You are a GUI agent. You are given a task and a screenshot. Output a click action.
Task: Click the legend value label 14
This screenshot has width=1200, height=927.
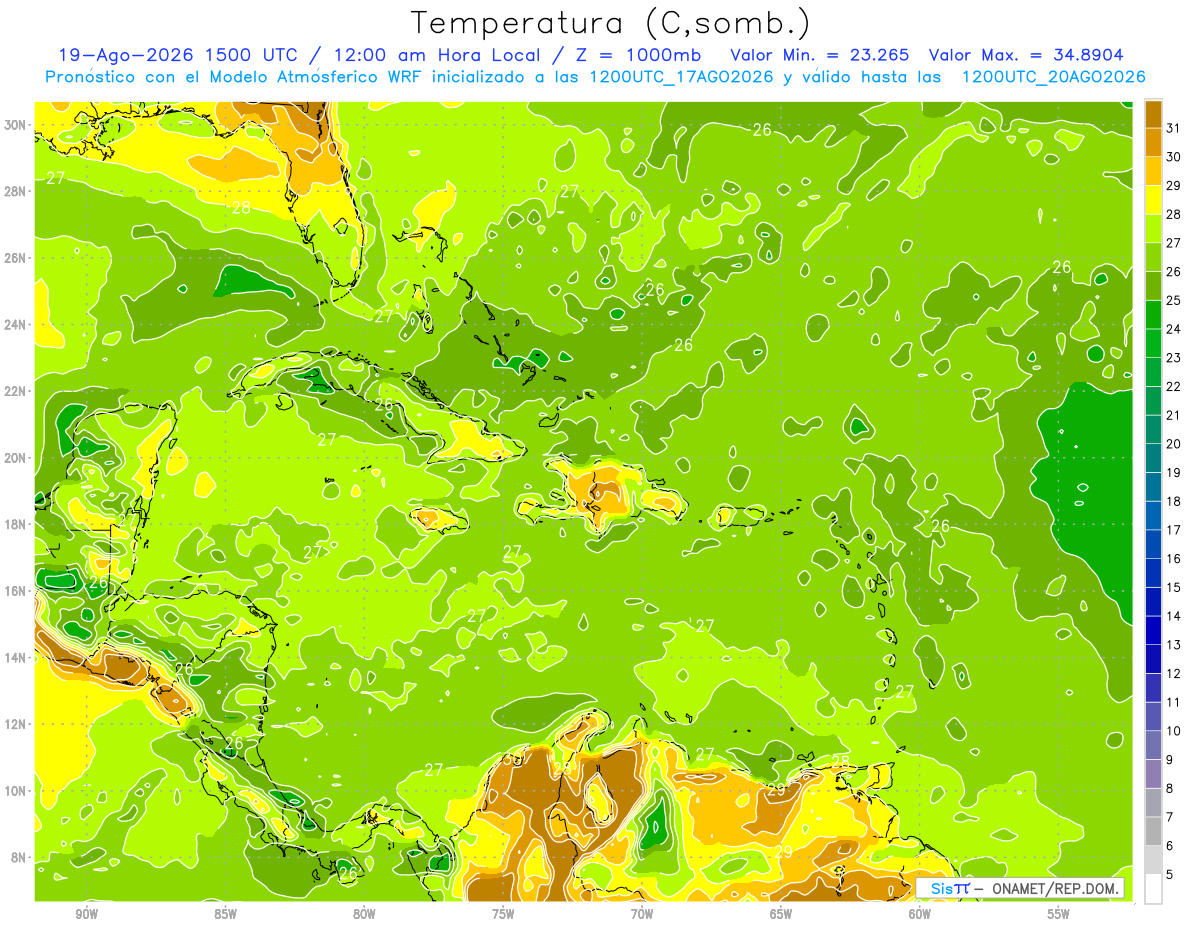1174,617
